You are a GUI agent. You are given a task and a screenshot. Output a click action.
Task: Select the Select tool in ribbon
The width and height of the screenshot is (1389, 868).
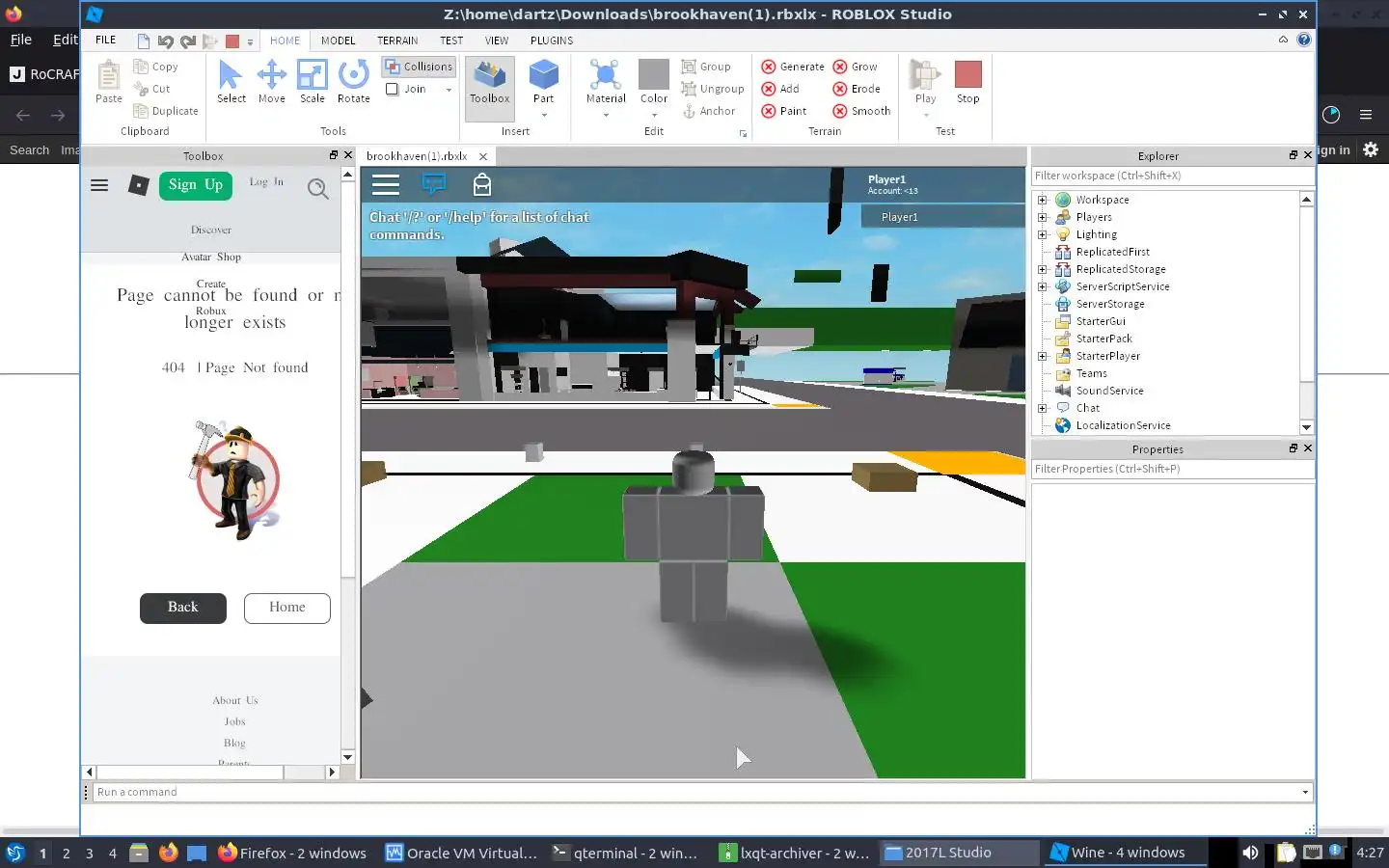231,82
